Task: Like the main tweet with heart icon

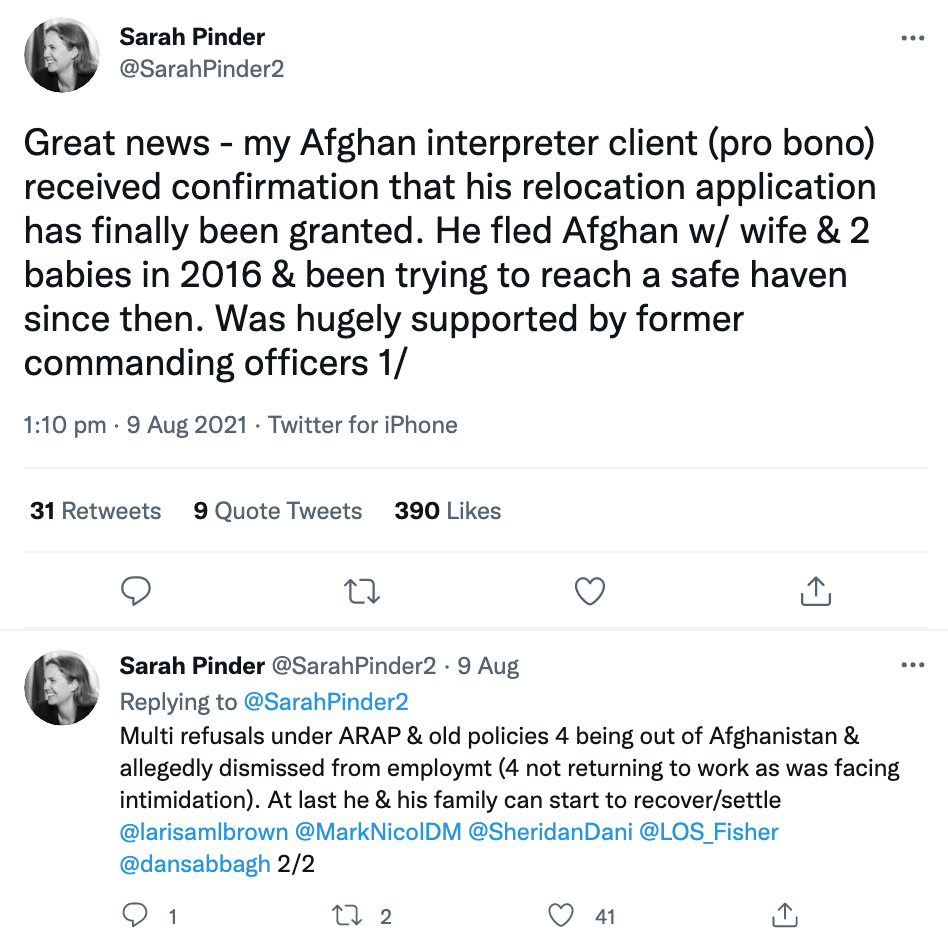Action: coord(589,591)
